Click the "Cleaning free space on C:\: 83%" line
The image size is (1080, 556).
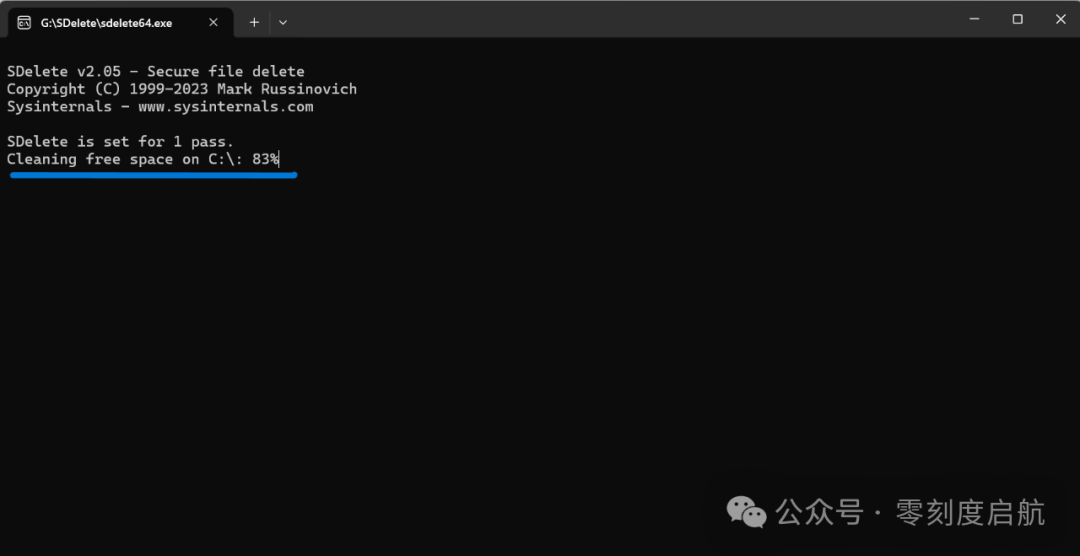point(143,159)
